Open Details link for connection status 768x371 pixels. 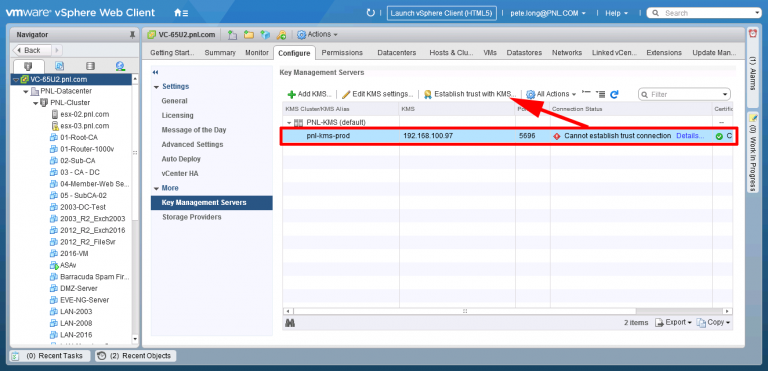pos(690,136)
